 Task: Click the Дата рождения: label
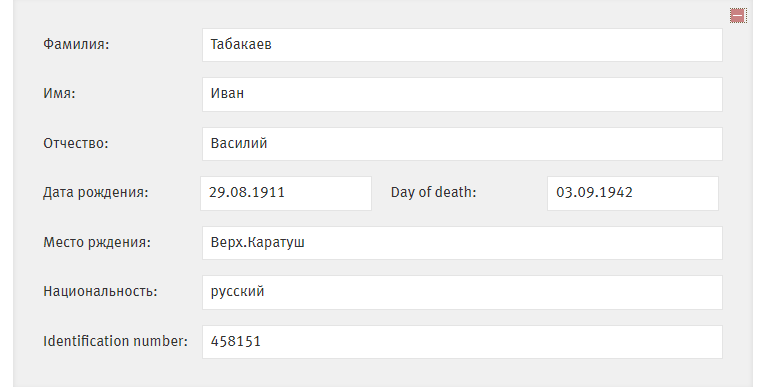pyautogui.click(x=96, y=193)
